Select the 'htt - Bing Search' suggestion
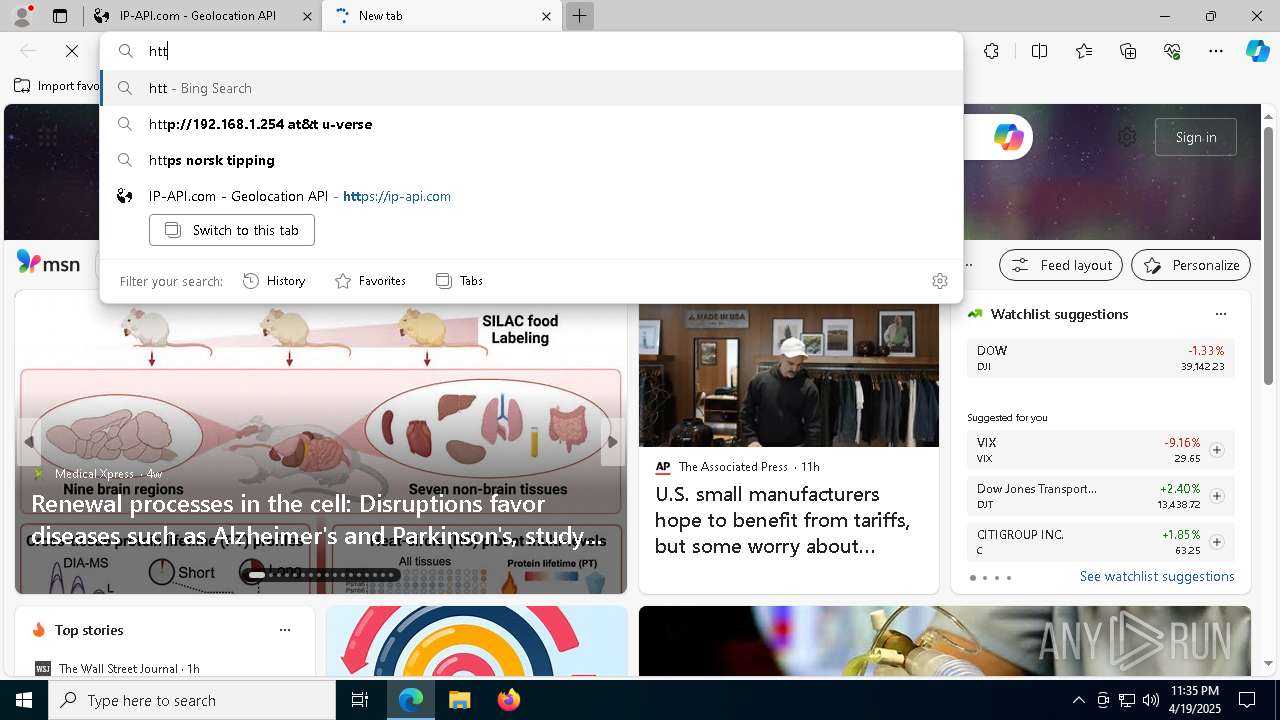Screen dimensions: 1280x720 click(x=531, y=88)
